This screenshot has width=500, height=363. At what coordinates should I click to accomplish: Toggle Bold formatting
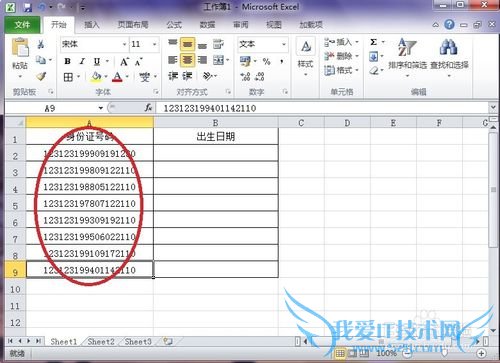pyautogui.click(x=68, y=61)
